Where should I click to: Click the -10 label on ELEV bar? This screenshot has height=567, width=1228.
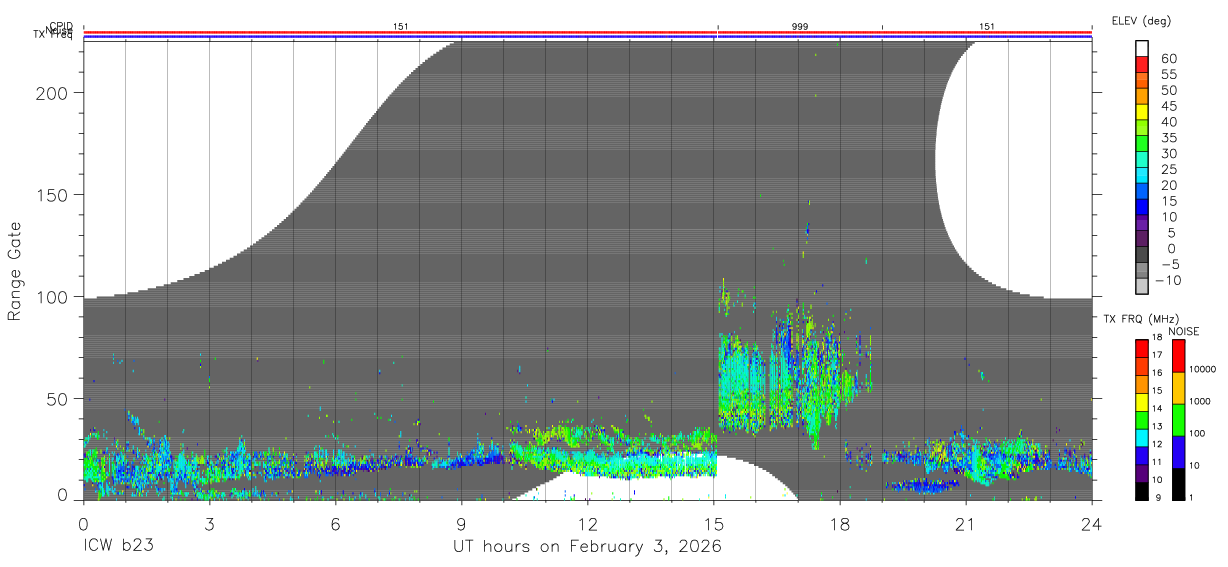pos(1168,280)
